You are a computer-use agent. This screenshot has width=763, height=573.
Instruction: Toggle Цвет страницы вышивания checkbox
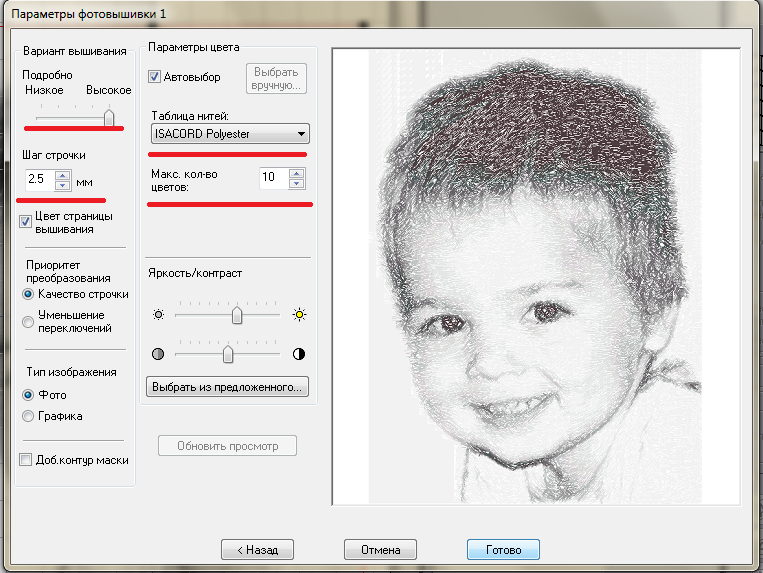click(27, 222)
